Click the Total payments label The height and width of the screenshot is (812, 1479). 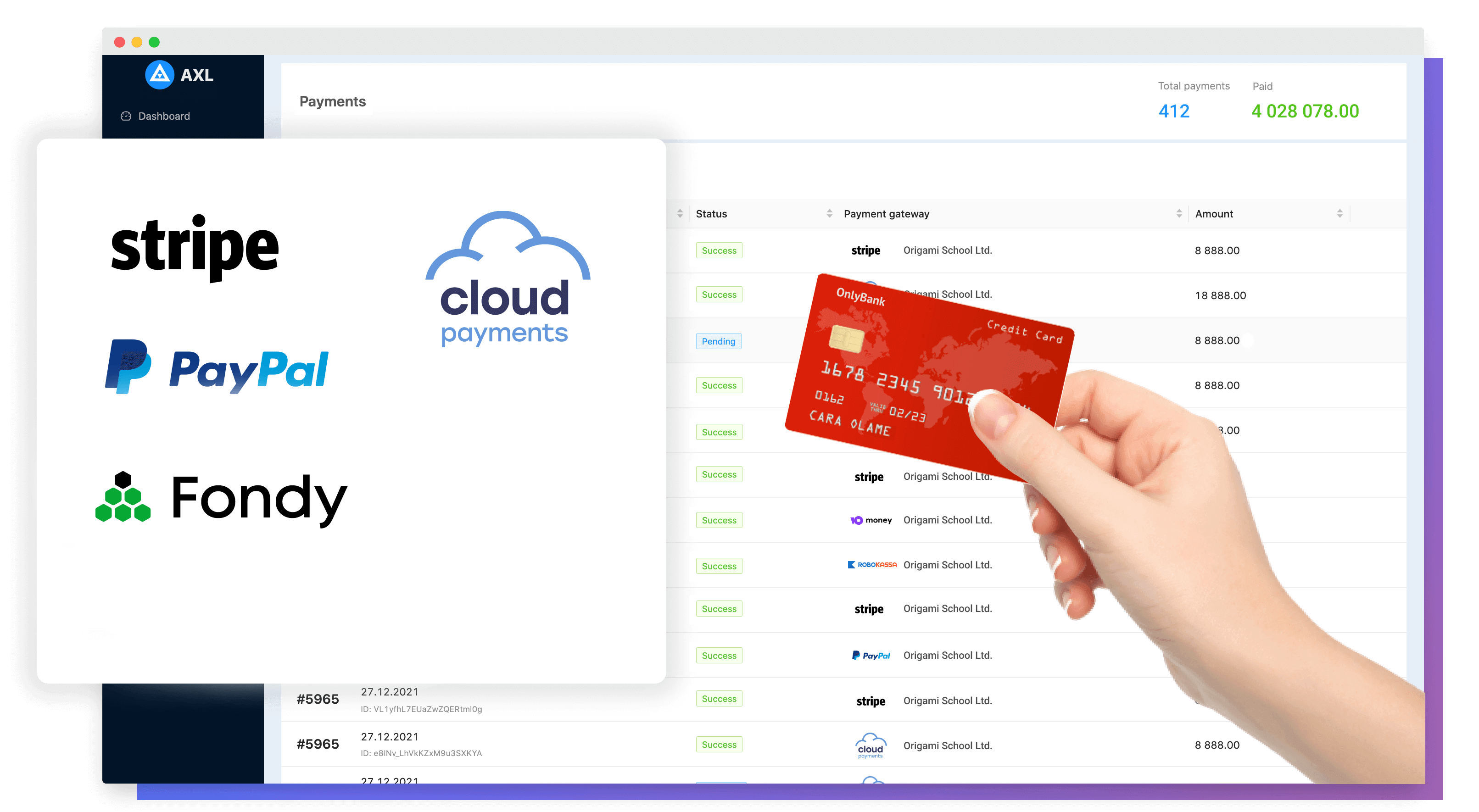(1194, 86)
